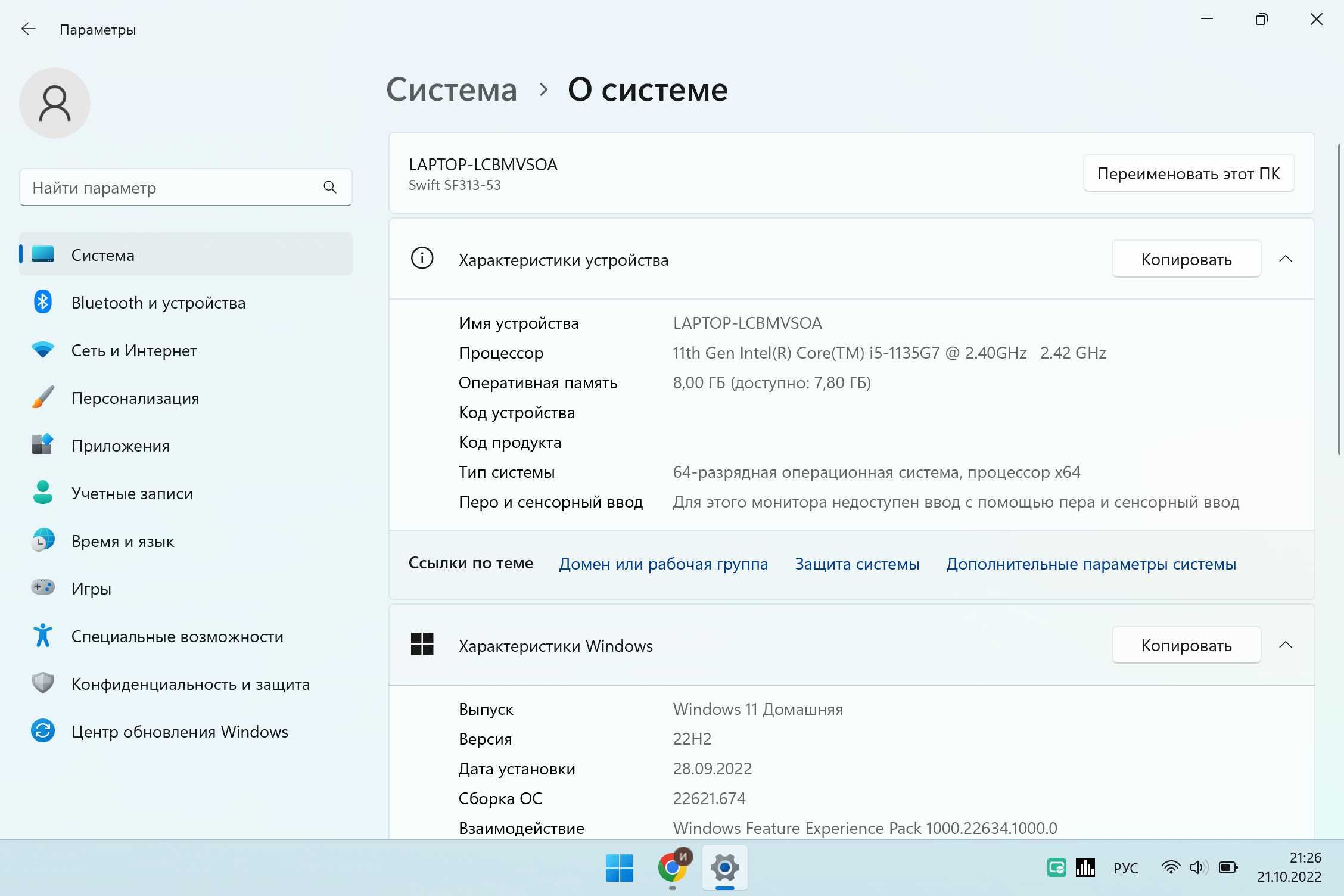
Task: Click the Система monitor icon in sidebar
Action: click(43, 254)
